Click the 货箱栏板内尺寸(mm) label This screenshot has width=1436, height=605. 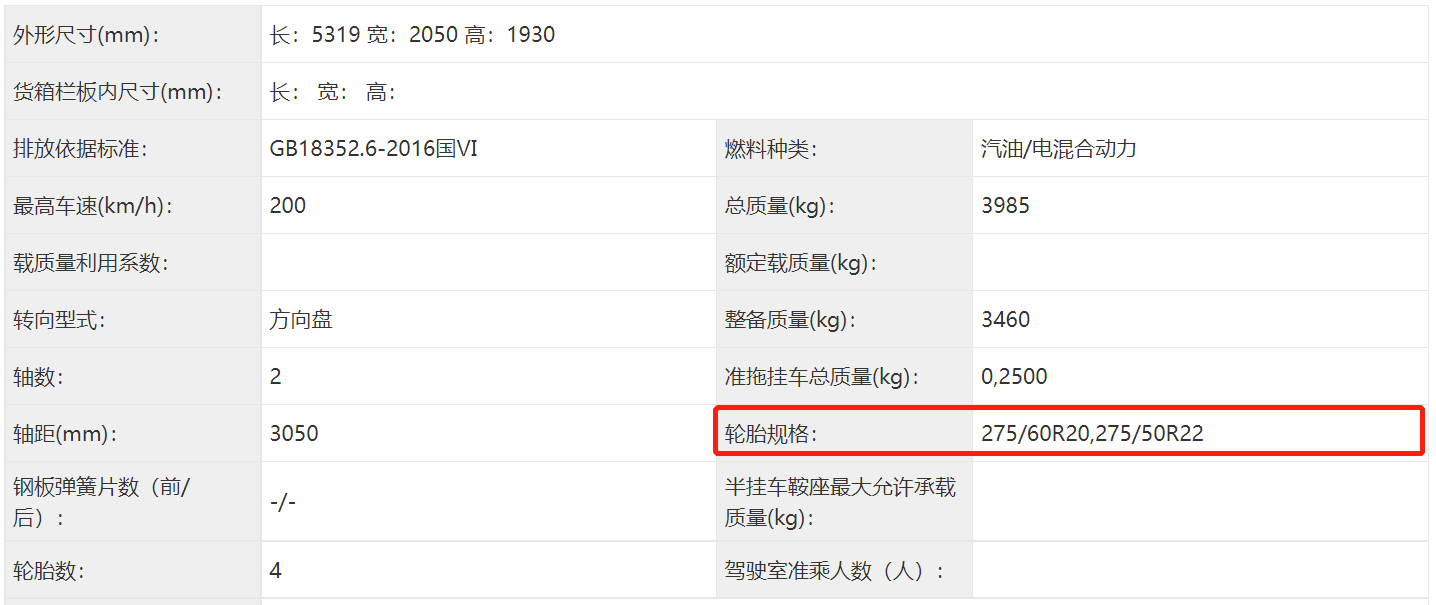click(117, 92)
